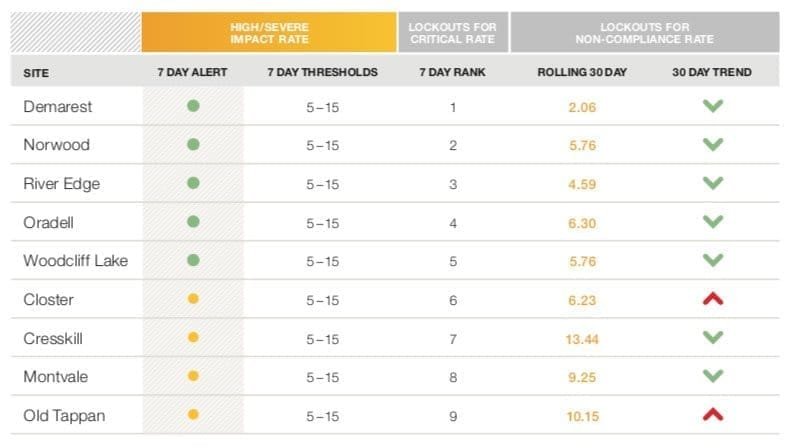Select the High/Severe Impact Rate header
792x448 pixels.
pos(269,31)
